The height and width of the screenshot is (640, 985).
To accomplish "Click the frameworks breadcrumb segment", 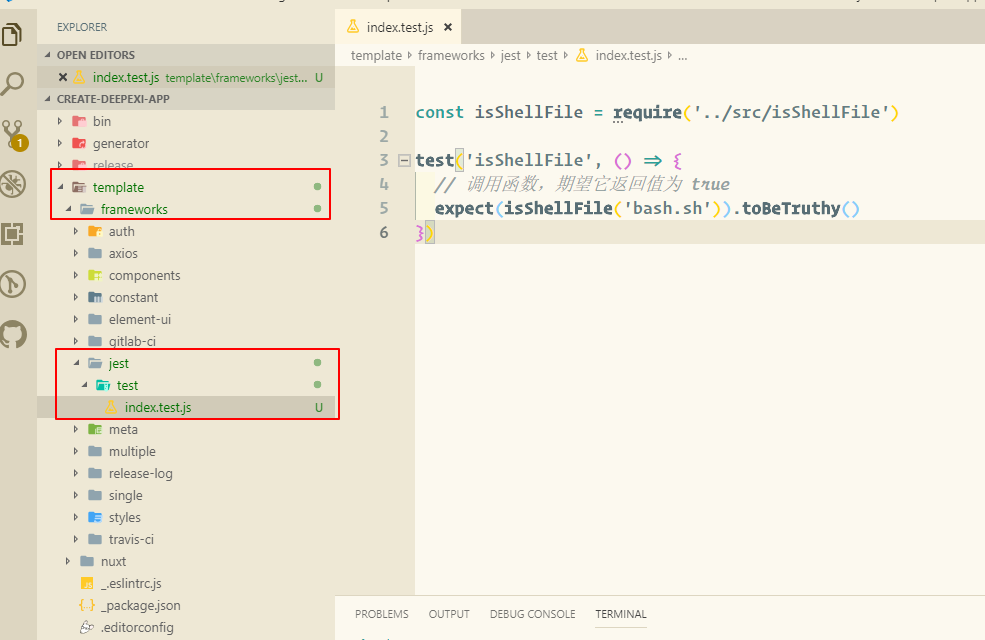I will coord(451,56).
